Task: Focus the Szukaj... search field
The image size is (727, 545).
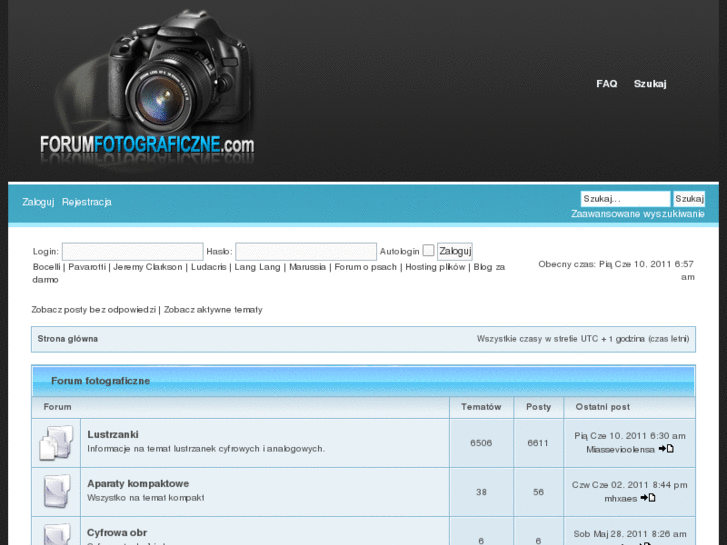Action: pos(625,199)
